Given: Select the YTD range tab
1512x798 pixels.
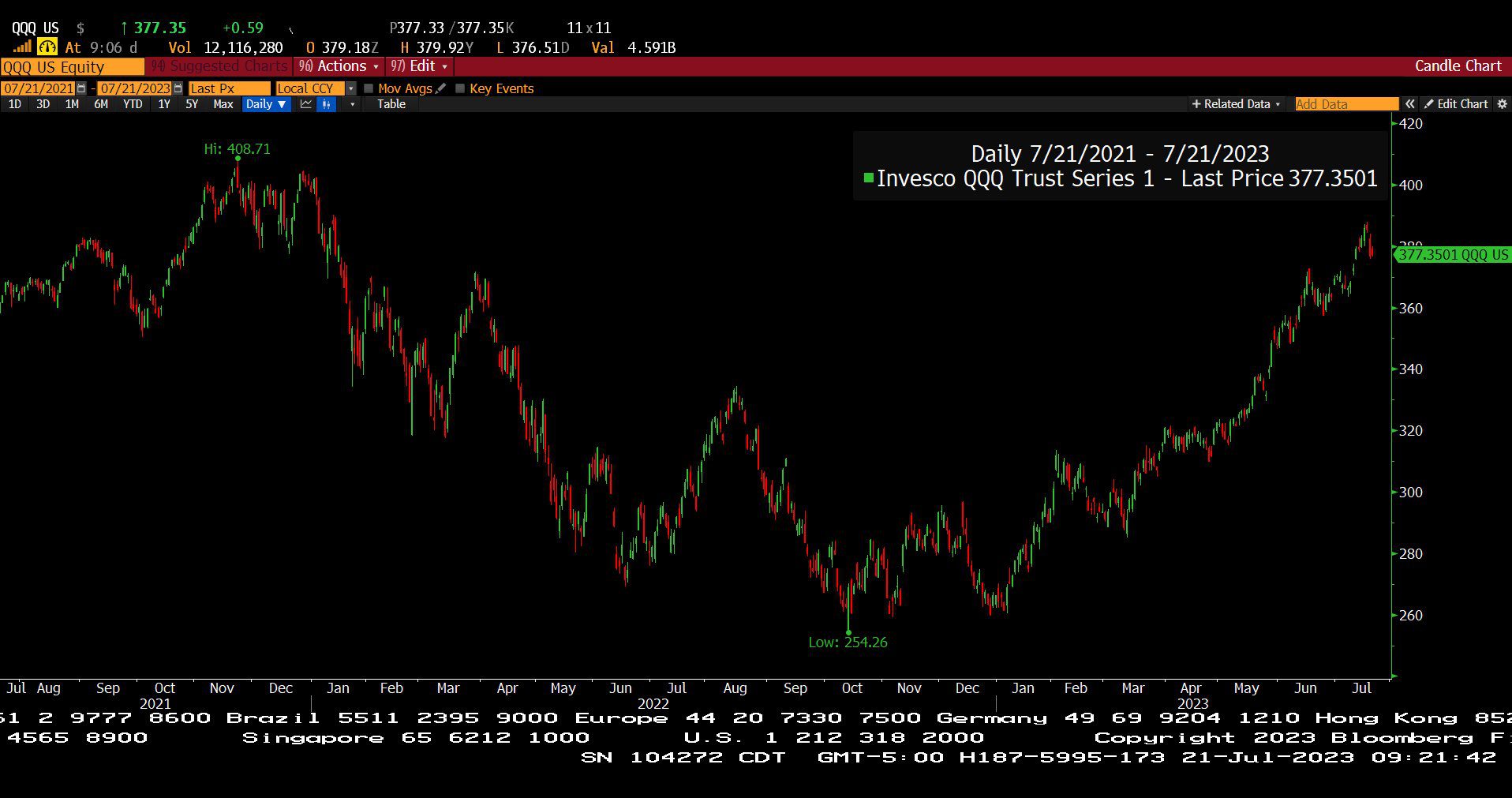Looking at the screenshot, I should click(133, 104).
